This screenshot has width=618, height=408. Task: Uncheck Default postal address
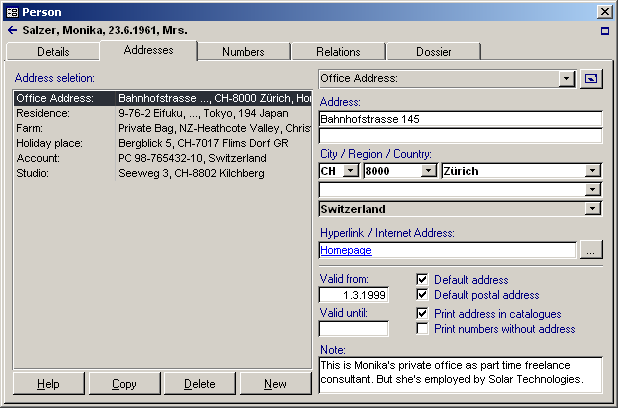[422, 295]
